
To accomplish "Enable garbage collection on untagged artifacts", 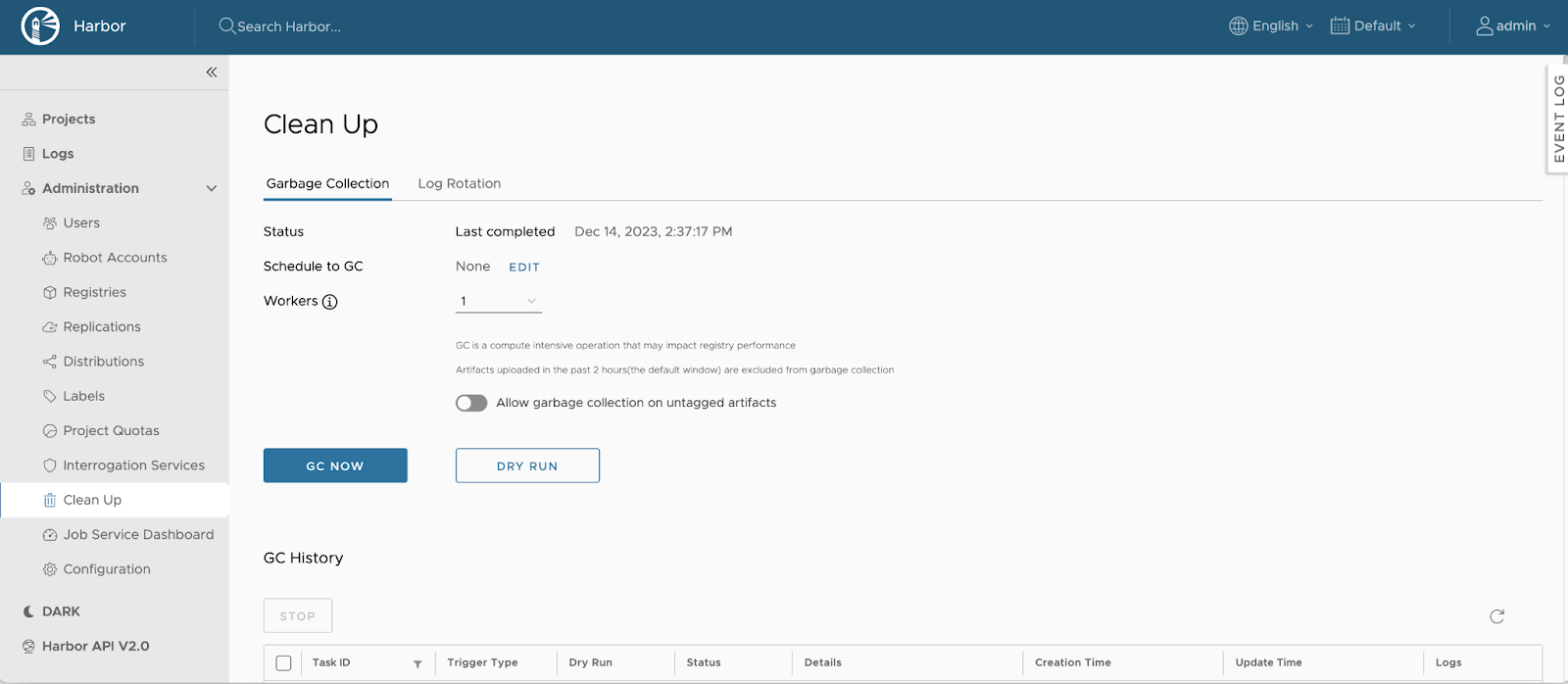I will (471, 403).
